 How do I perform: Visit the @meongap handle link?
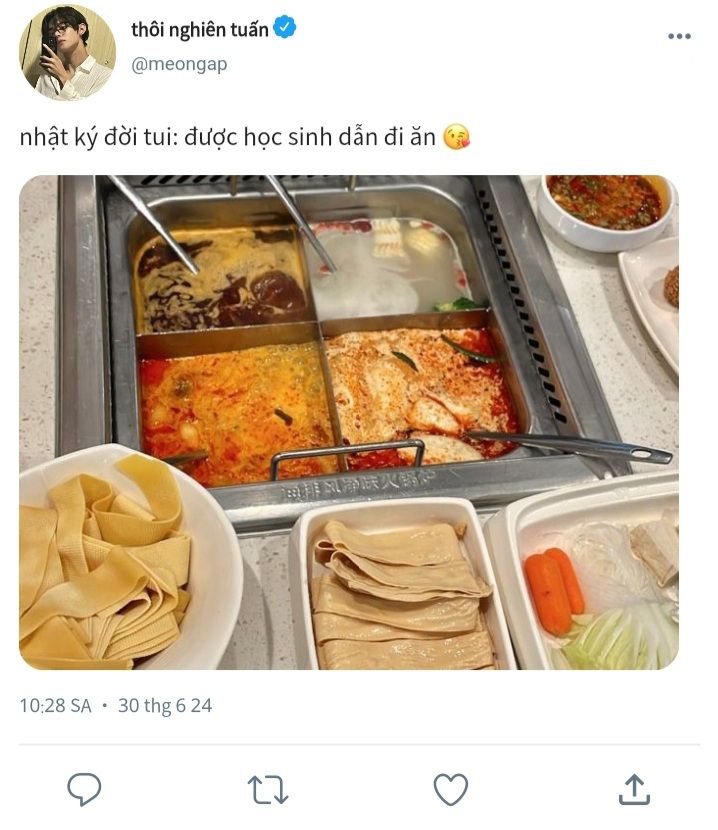179,65
